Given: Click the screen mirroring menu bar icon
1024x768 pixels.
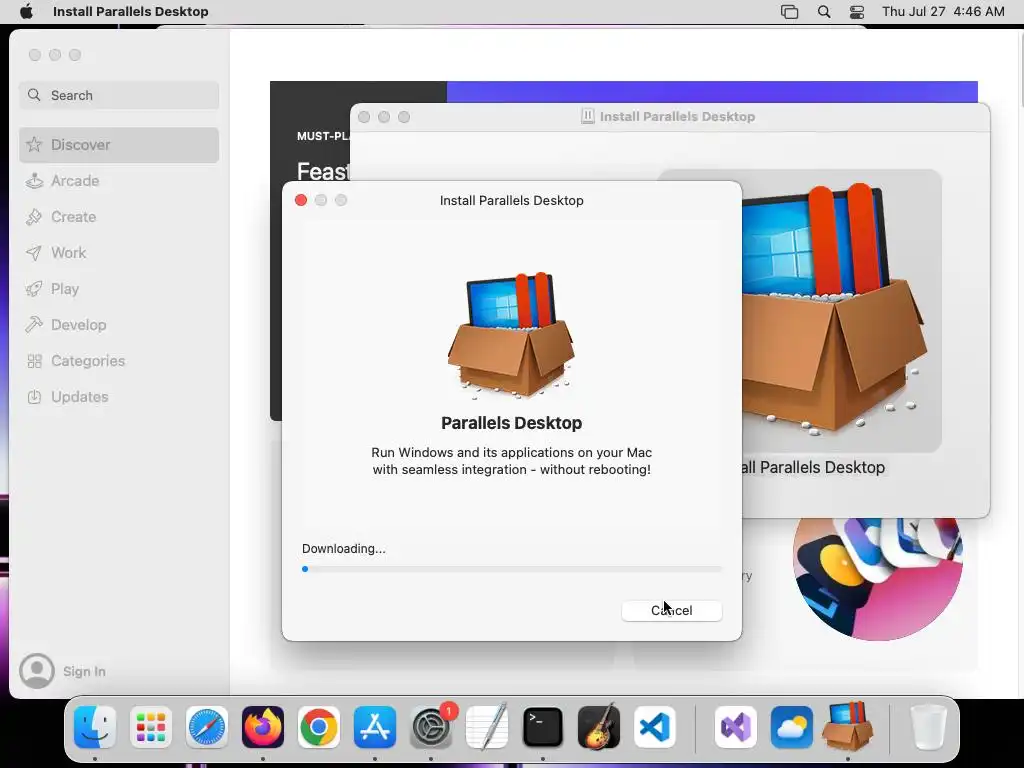Looking at the screenshot, I should (790, 12).
